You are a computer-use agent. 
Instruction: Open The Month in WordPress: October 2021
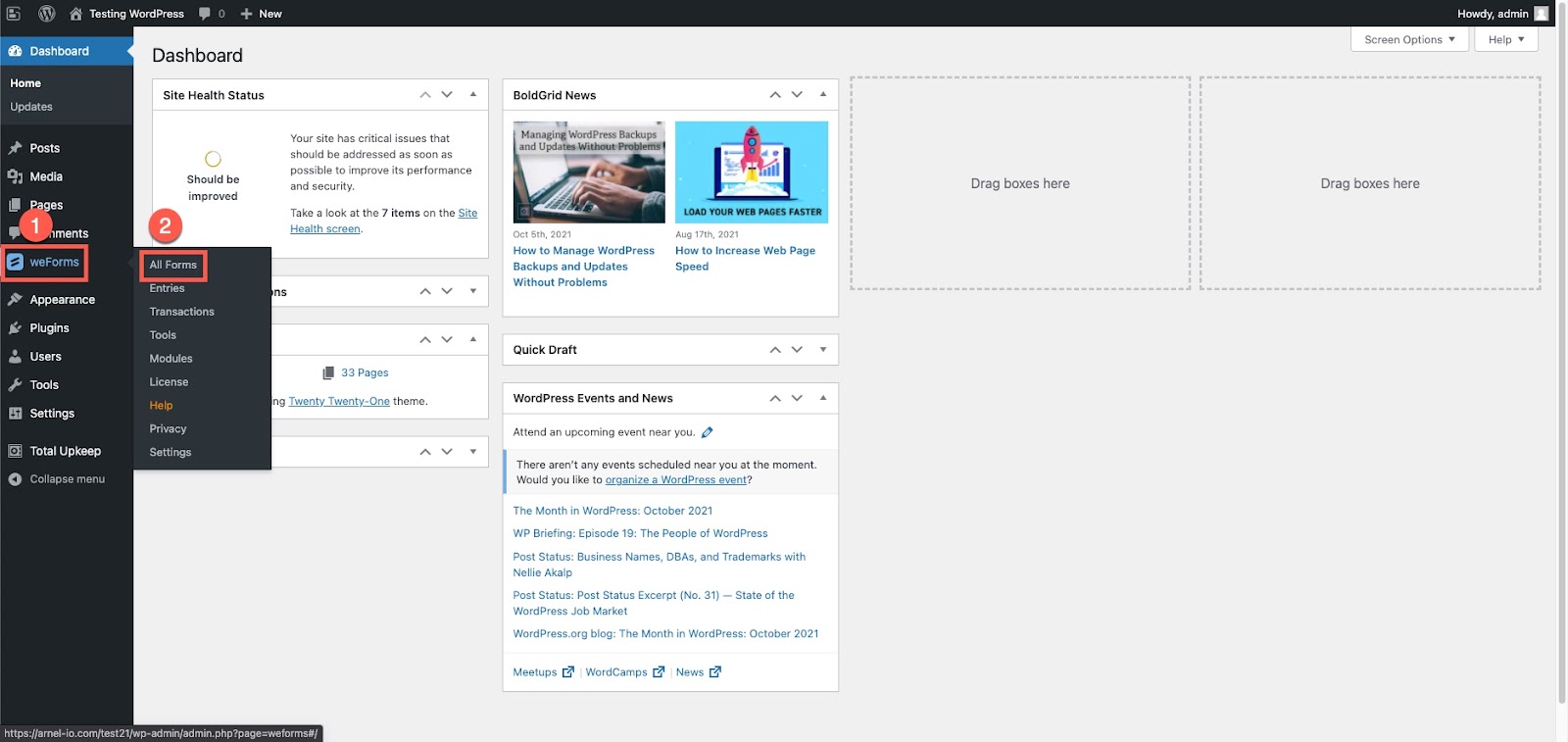[x=612, y=511]
